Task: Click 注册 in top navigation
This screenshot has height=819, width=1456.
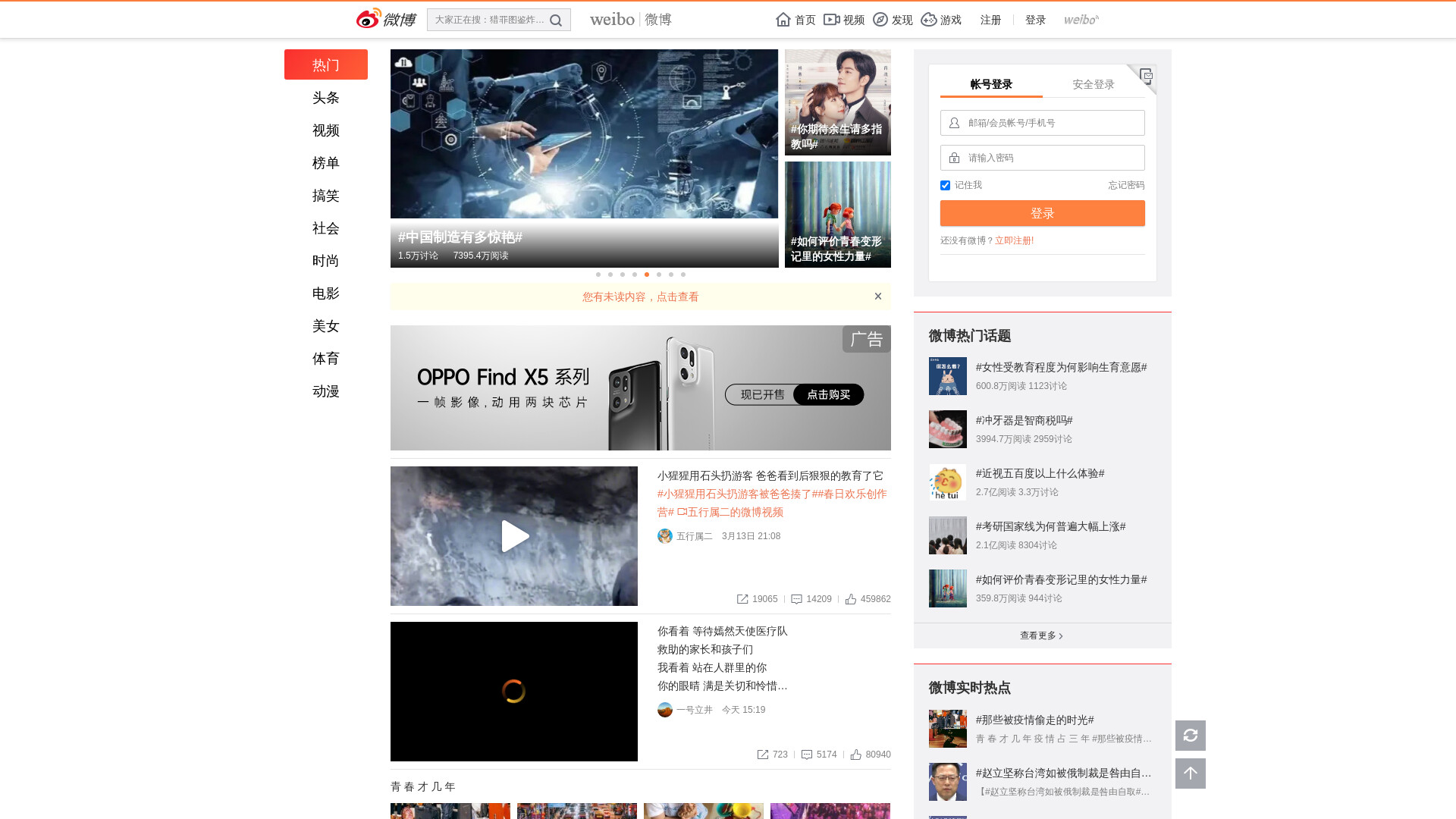Action: click(x=990, y=20)
